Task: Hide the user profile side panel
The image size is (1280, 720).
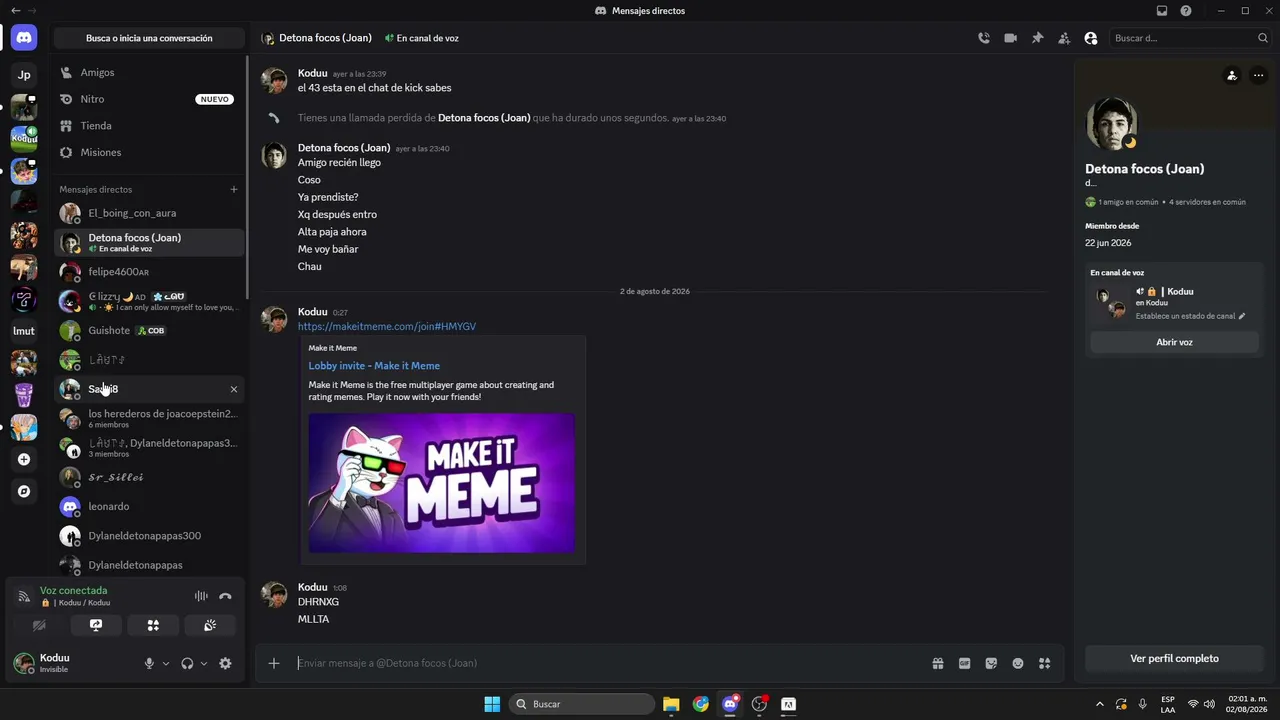Action: (1091, 38)
